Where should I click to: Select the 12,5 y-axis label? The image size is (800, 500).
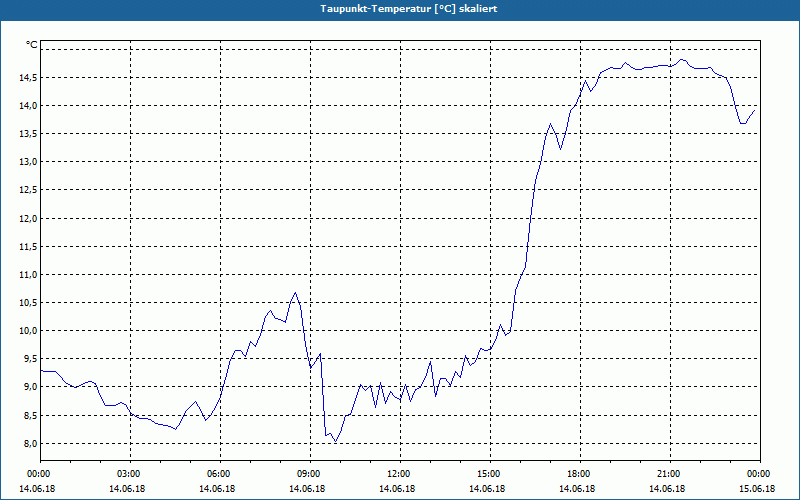click(x=28, y=190)
